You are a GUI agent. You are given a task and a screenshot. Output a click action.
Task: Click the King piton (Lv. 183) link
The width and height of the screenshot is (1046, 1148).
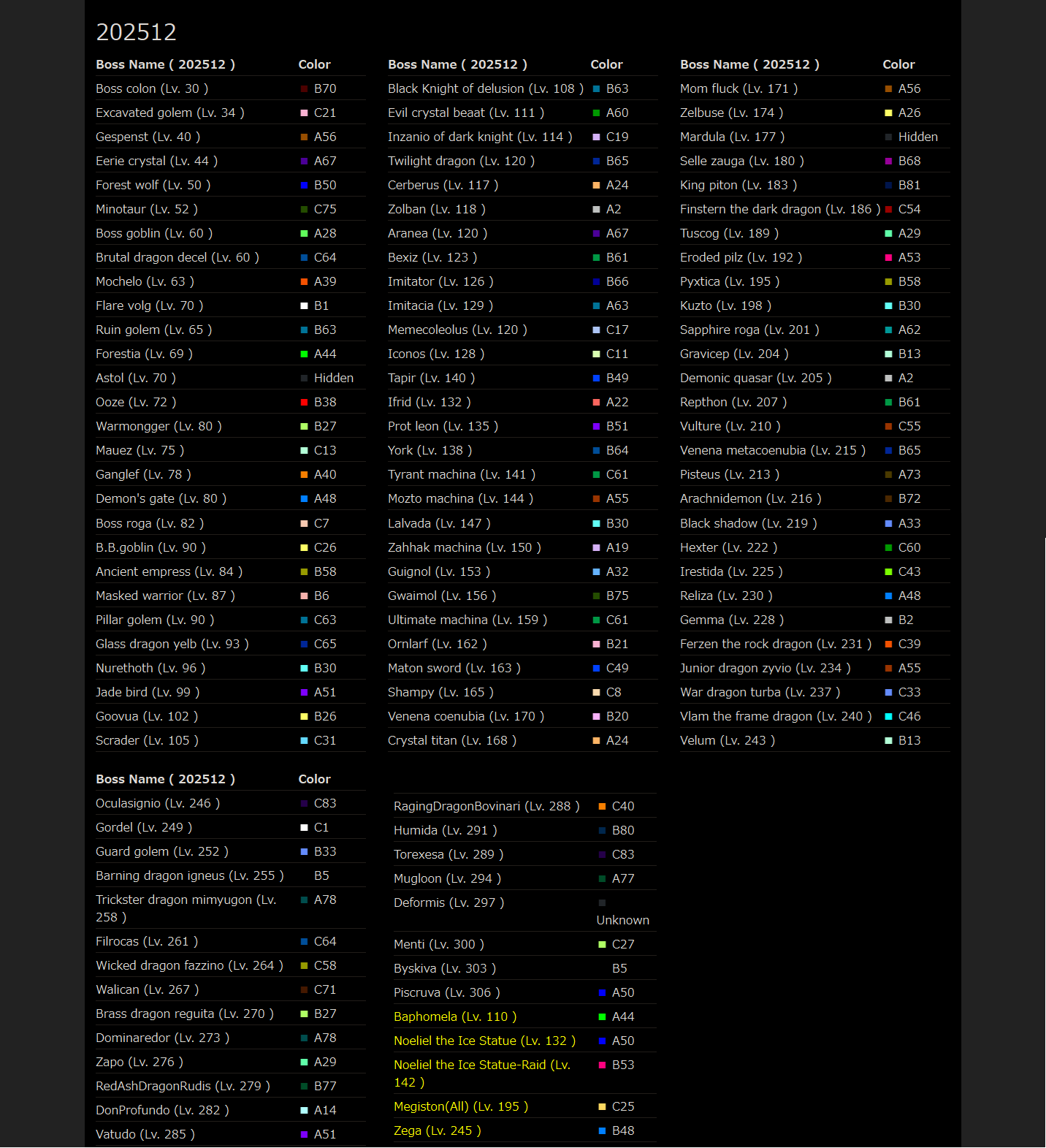738,185
